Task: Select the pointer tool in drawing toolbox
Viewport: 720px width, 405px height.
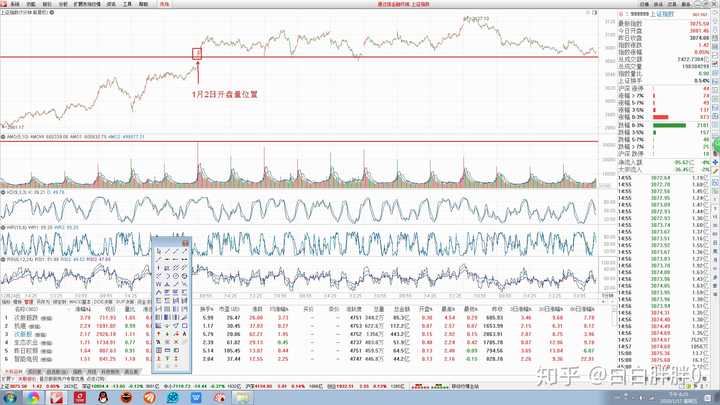Action: click(158, 251)
